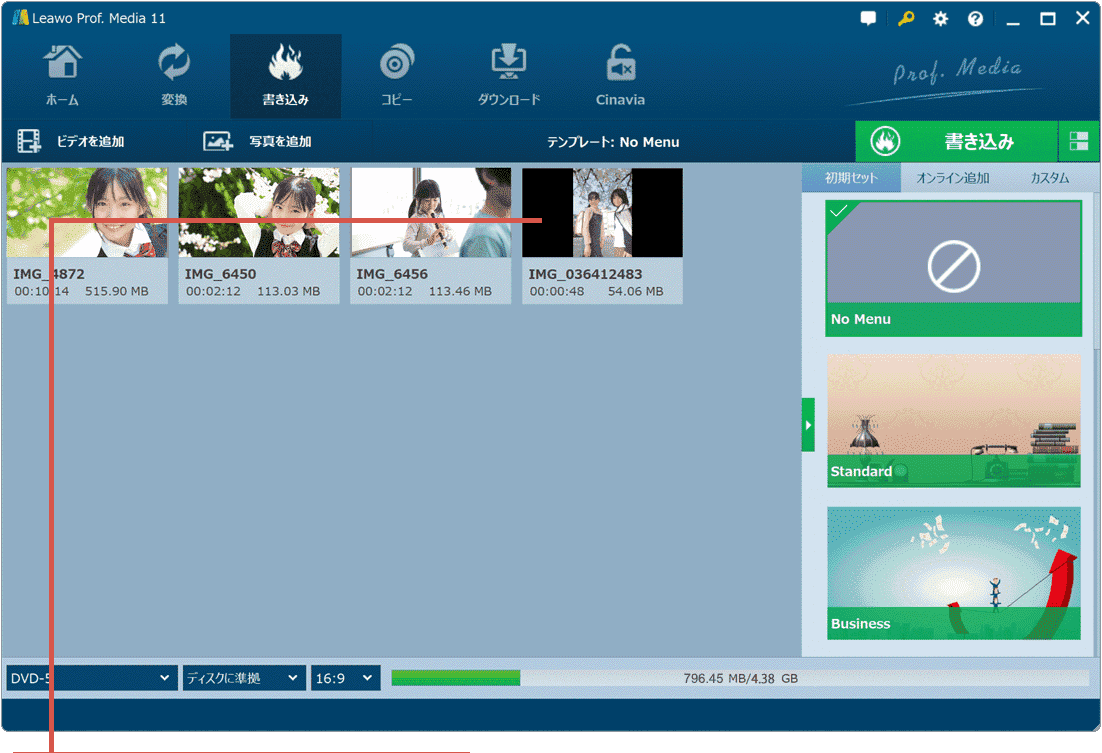Screen dimensions: 1102x753
Task: Expand the DVD-5 disc type dropdown
Action: (91, 678)
